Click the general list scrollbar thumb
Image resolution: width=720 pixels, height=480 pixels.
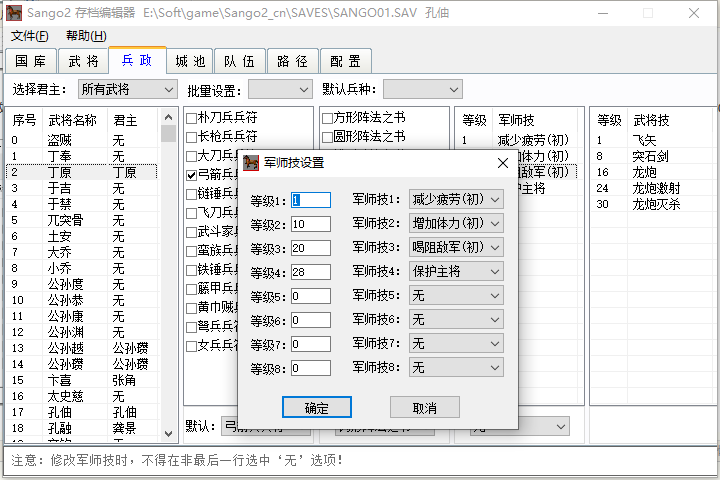(169, 133)
